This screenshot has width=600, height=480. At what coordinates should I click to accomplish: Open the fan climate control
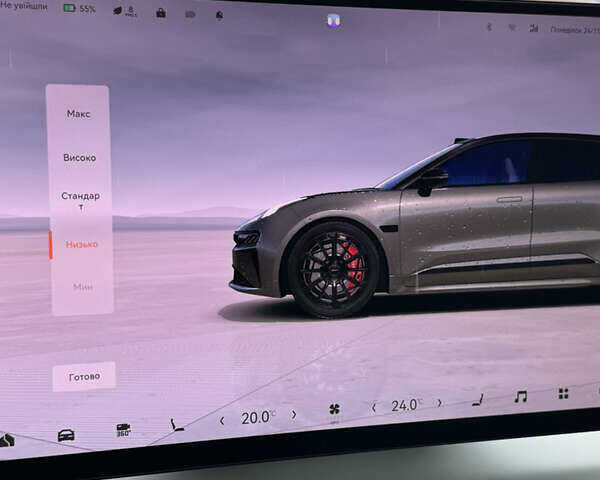tap(334, 410)
